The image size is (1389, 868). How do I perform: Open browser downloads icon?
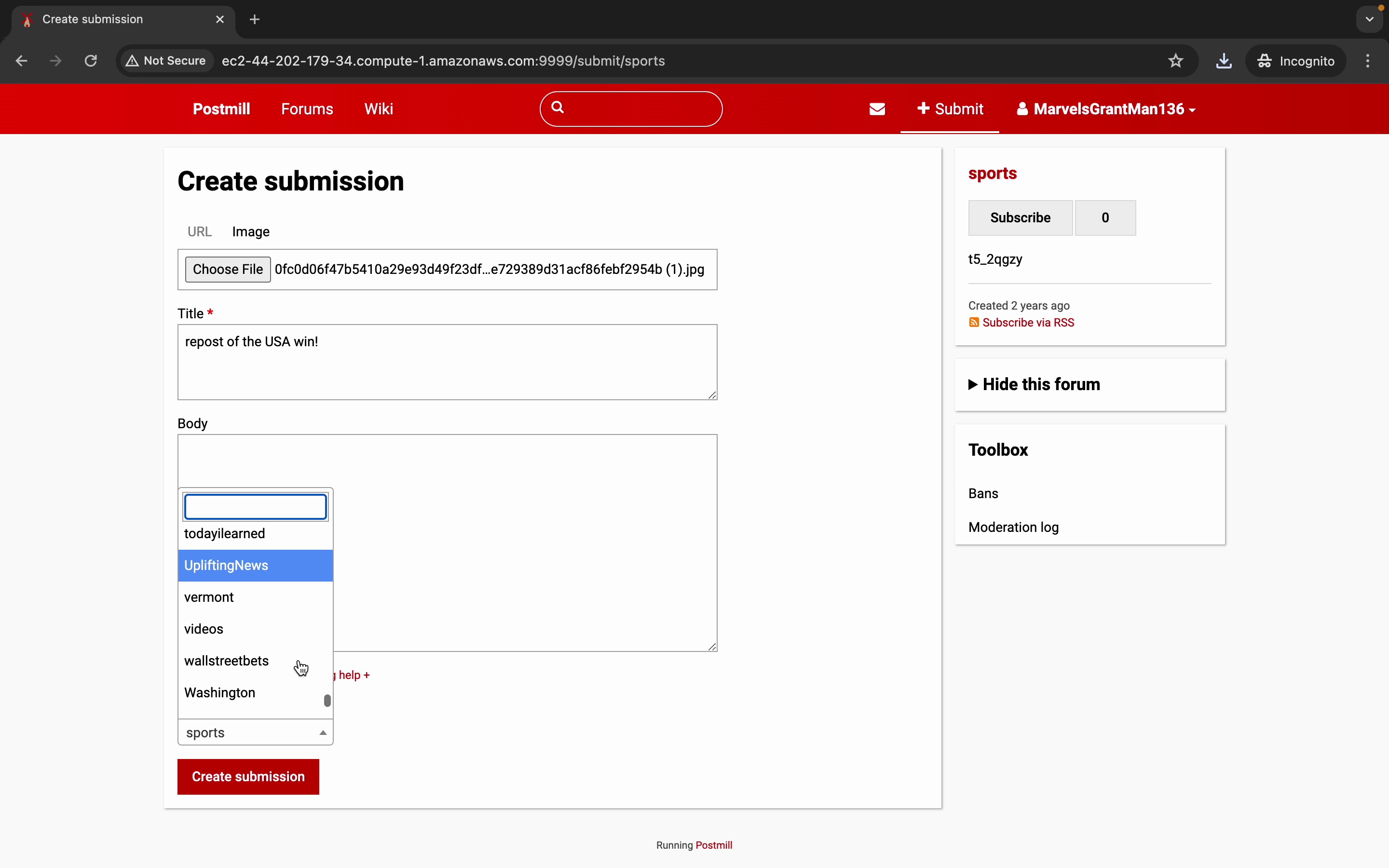[x=1224, y=61]
